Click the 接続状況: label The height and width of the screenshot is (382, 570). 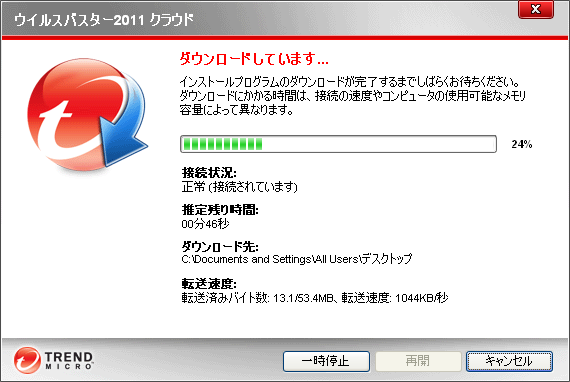[209, 172]
